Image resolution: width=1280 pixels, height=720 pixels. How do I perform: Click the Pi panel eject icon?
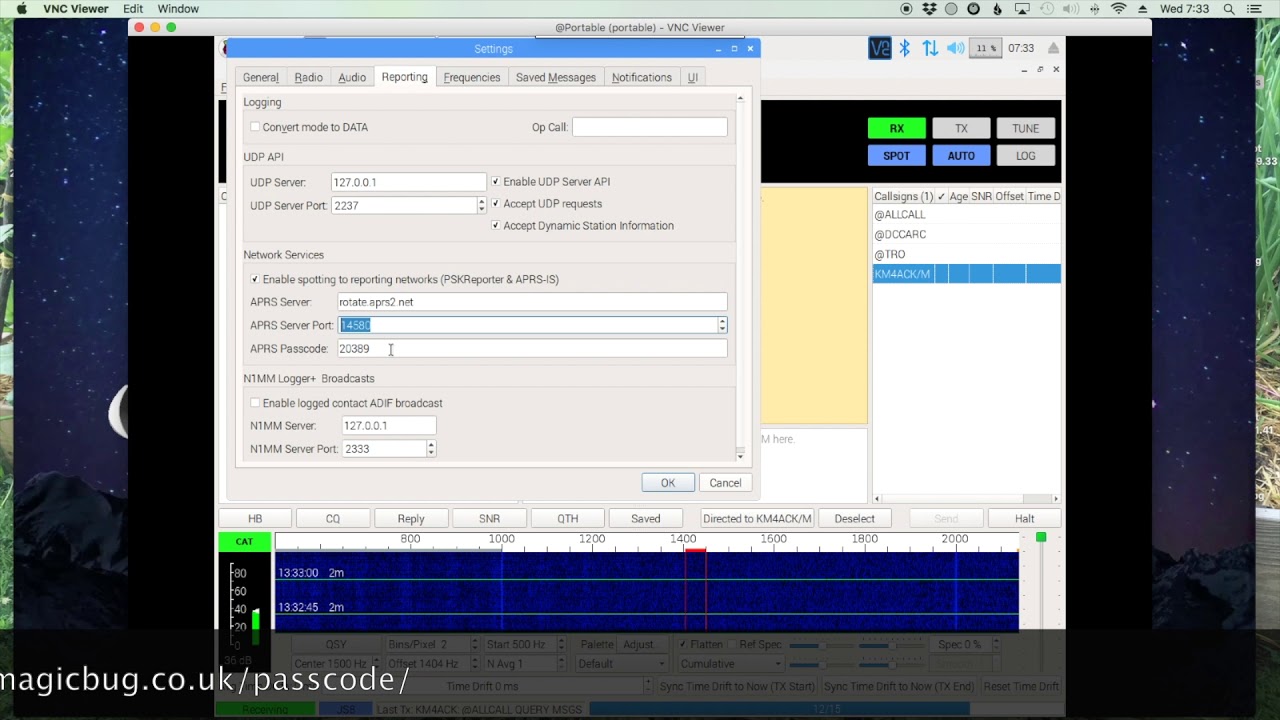click(x=1054, y=48)
